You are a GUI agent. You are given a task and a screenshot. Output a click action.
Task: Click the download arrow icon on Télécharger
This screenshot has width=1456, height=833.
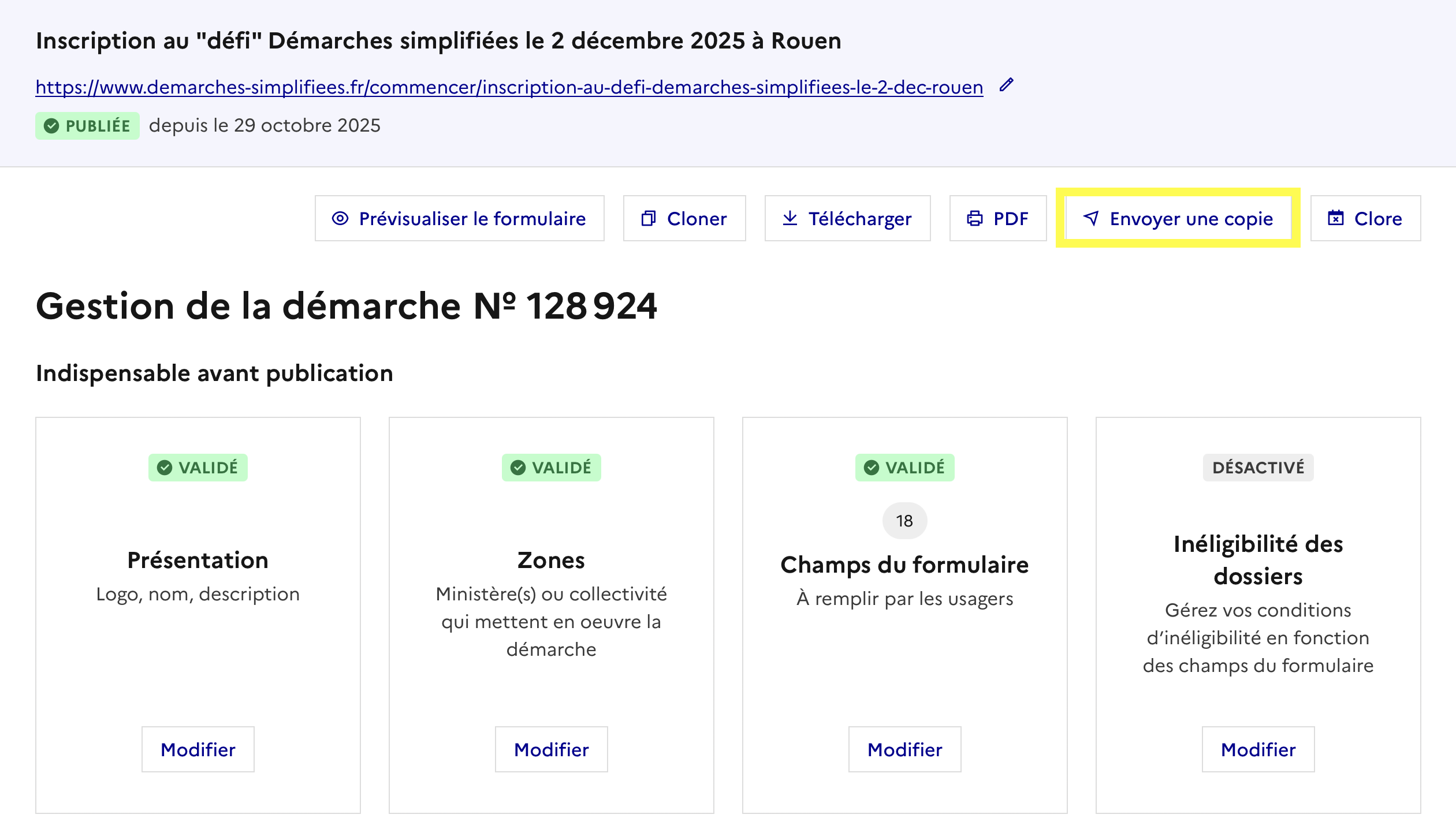[790, 218]
